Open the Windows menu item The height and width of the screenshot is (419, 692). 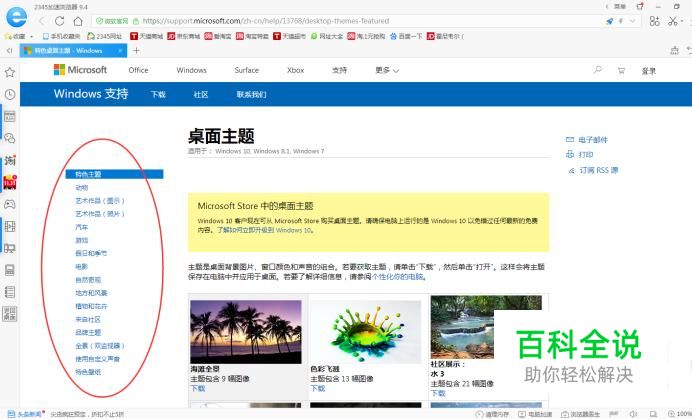point(191,70)
